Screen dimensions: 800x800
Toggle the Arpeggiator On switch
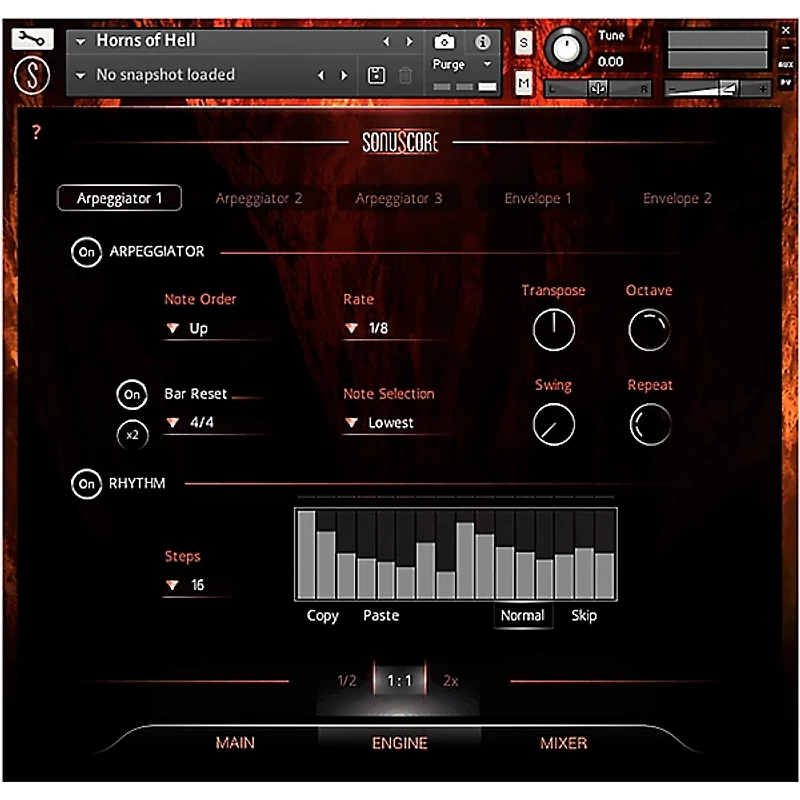(x=86, y=252)
